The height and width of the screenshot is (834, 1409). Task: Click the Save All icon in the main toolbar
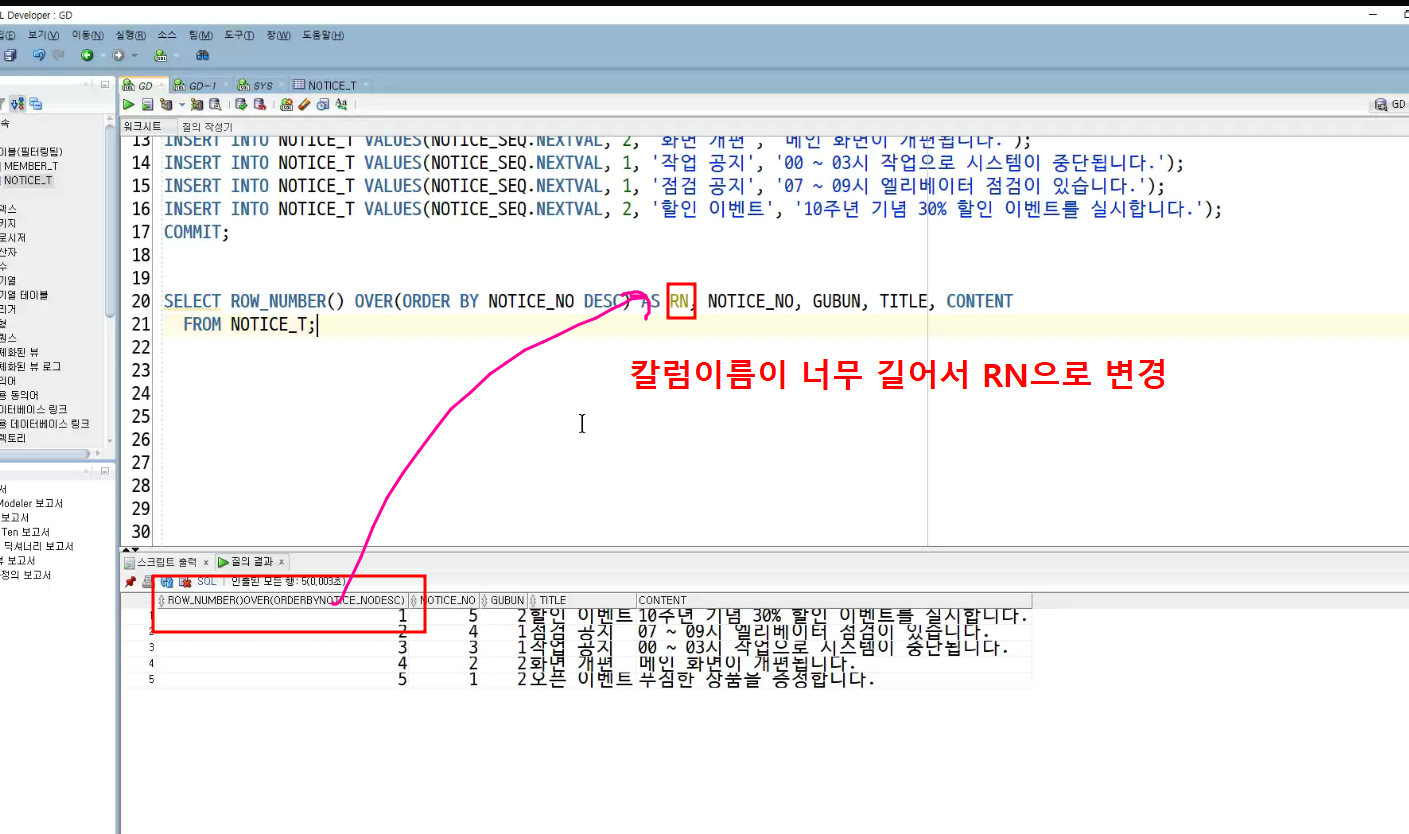(x=10, y=55)
